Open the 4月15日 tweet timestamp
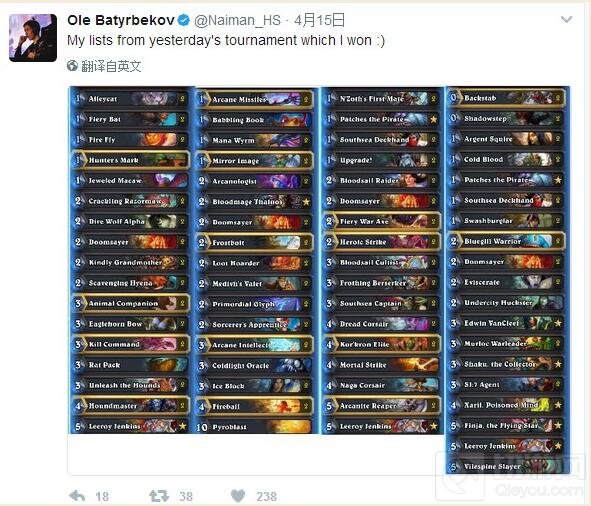The height and width of the screenshot is (506, 591). pos(320,20)
